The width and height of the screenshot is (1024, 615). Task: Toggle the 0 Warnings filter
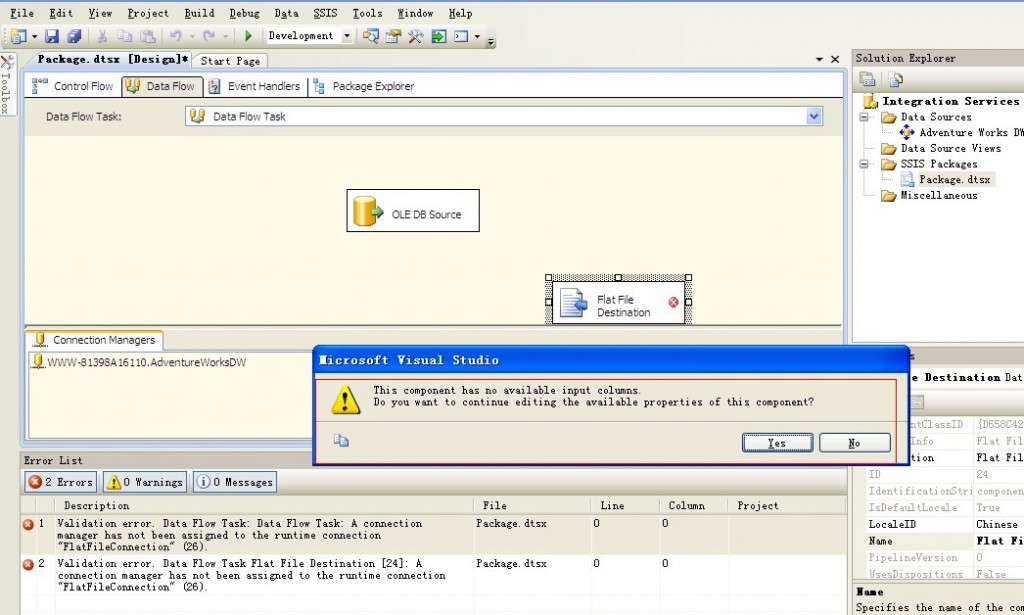point(145,482)
